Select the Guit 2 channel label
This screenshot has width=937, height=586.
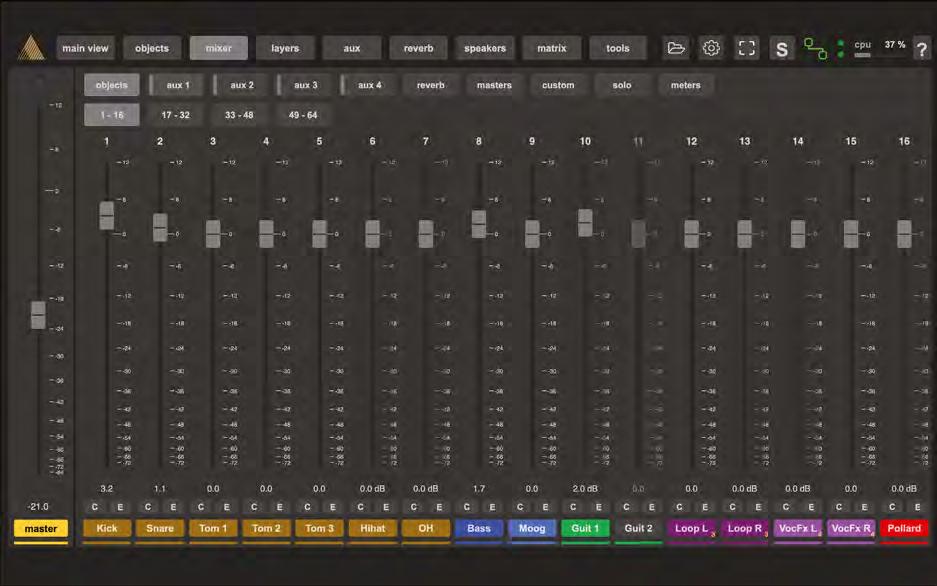tap(638, 529)
